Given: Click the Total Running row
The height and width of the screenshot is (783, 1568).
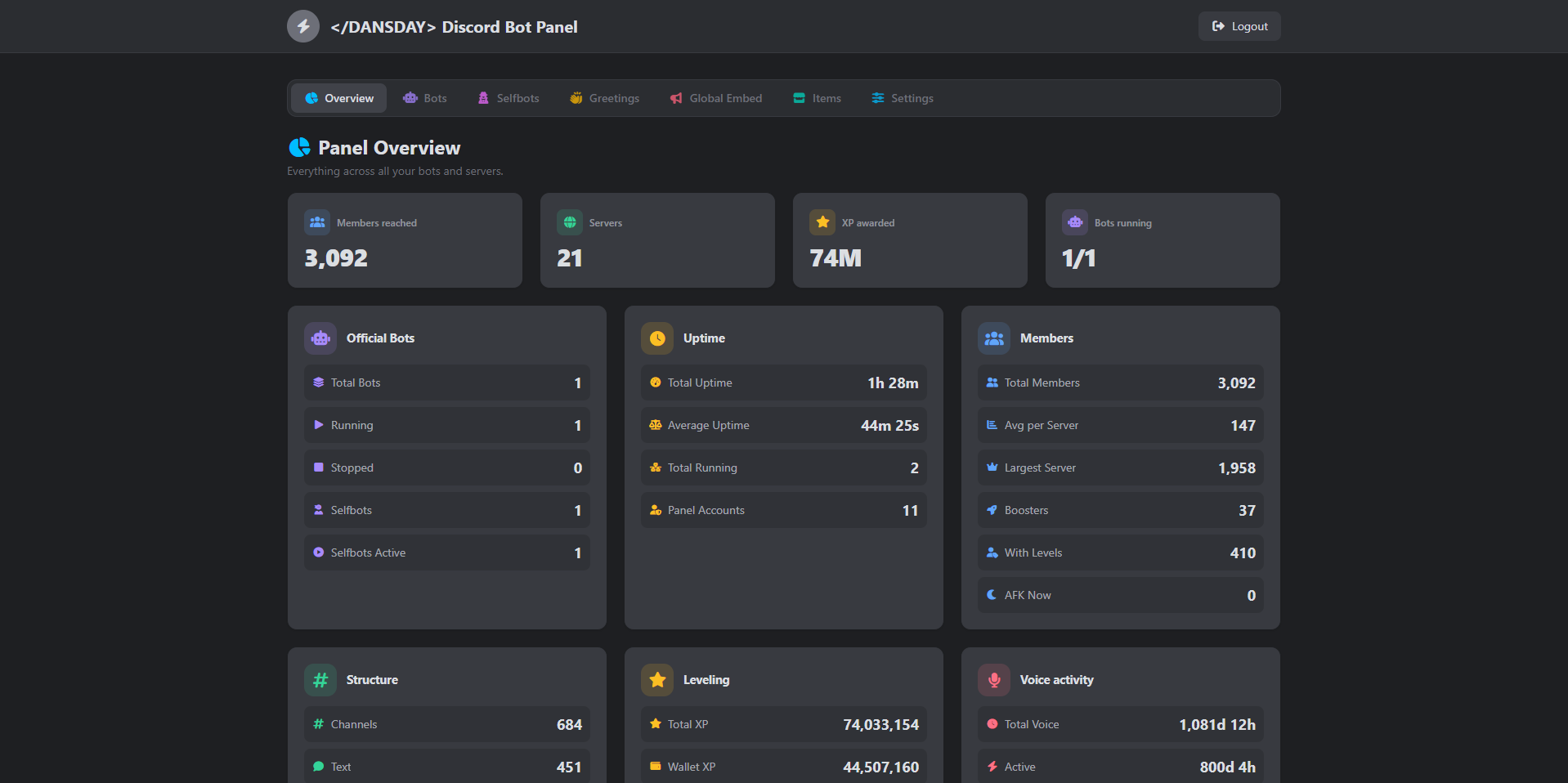Looking at the screenshot, I should coord(784,468).
